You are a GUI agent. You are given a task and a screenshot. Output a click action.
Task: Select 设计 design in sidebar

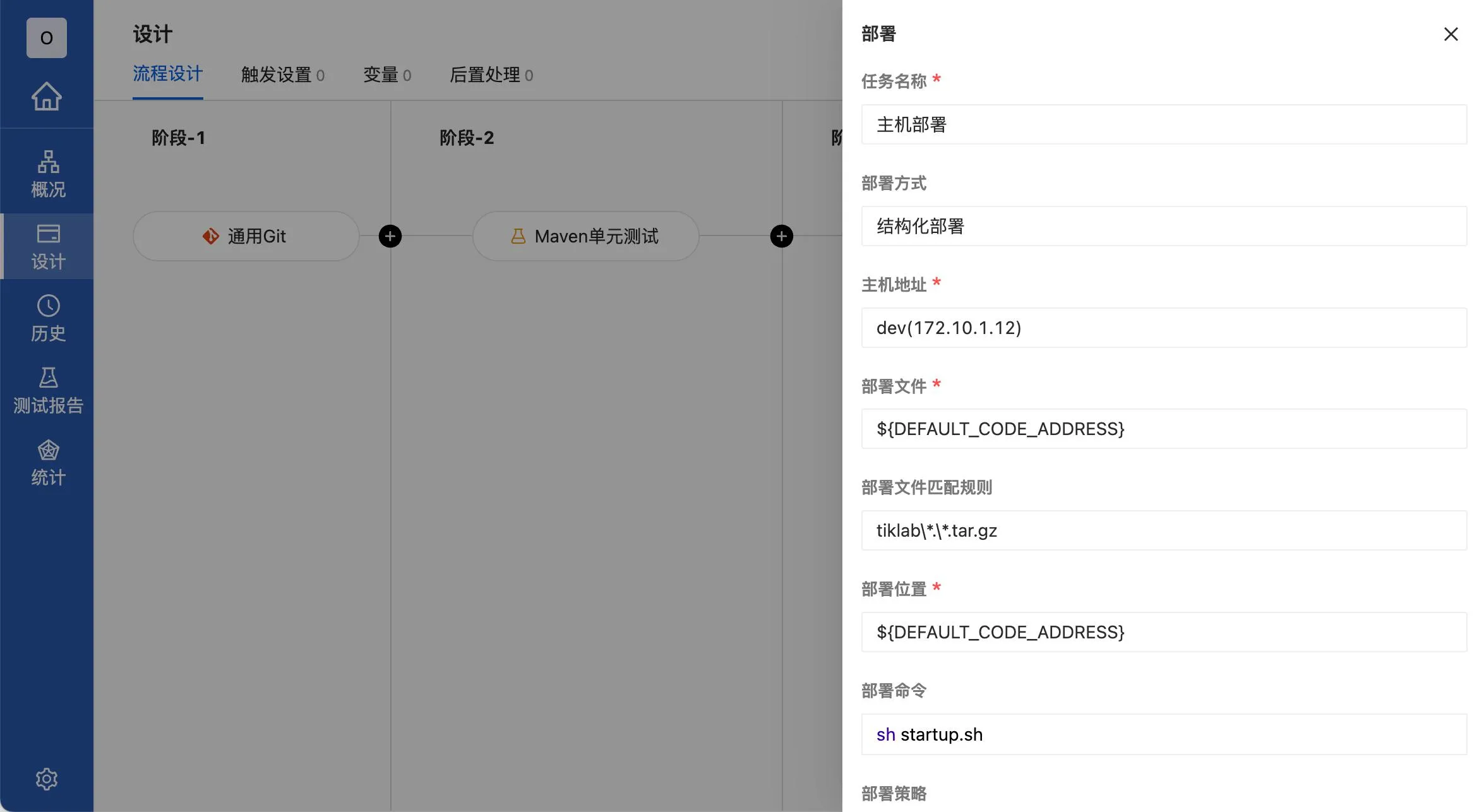(48, 246)
